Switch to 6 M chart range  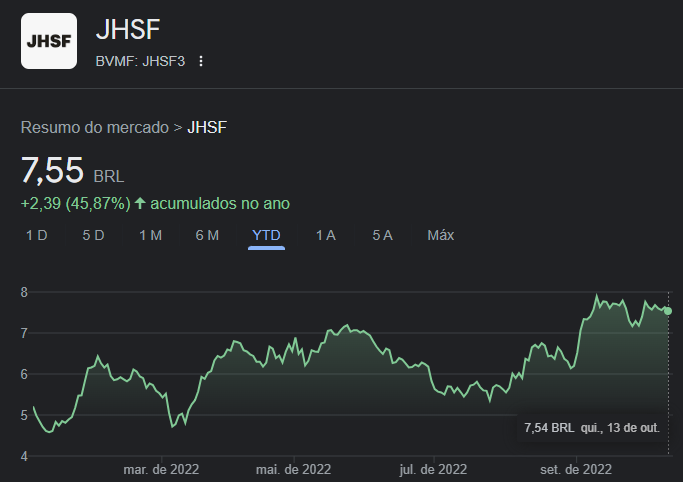click(207, 236)
